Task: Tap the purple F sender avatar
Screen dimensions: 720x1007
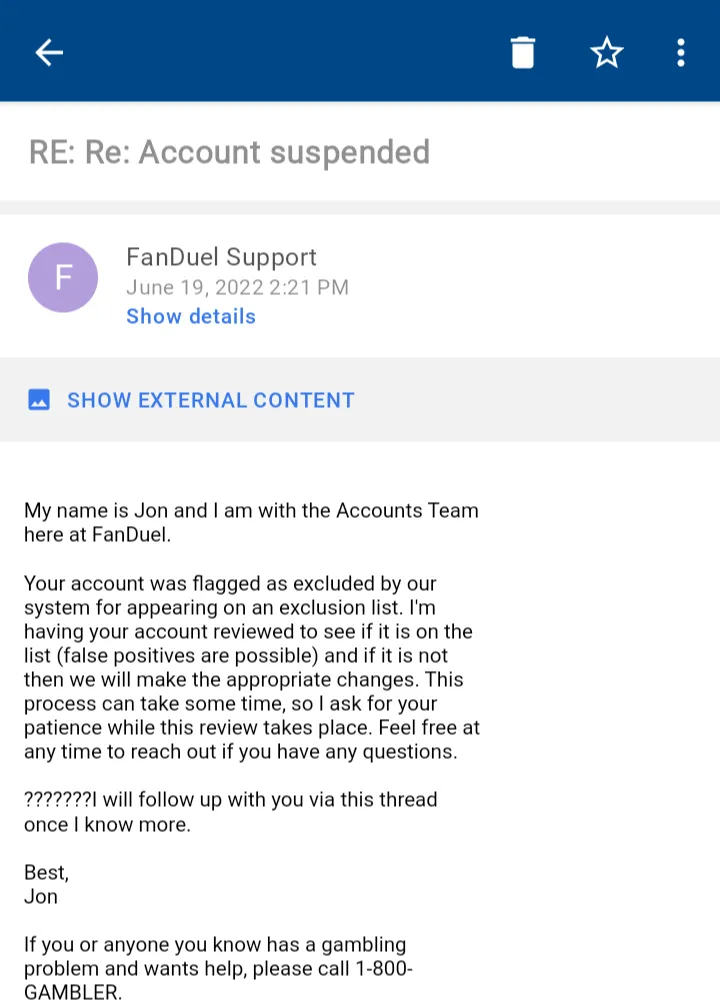Action: (x=63, y=277)
